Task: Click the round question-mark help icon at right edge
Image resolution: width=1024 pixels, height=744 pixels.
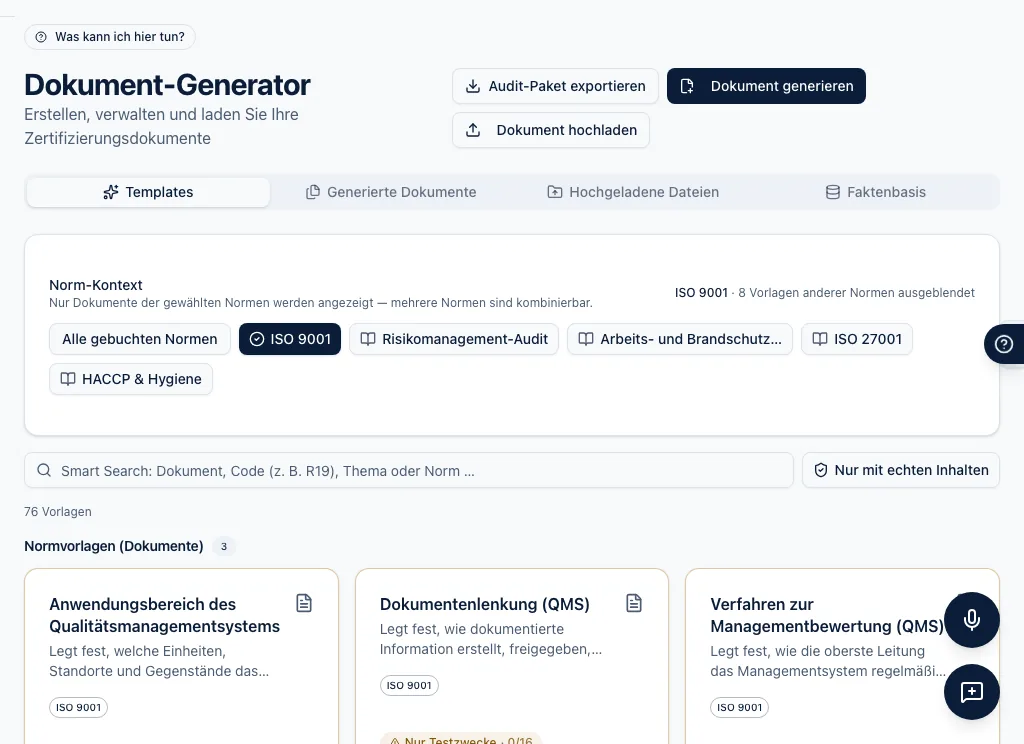Action: coord(1004,344)
